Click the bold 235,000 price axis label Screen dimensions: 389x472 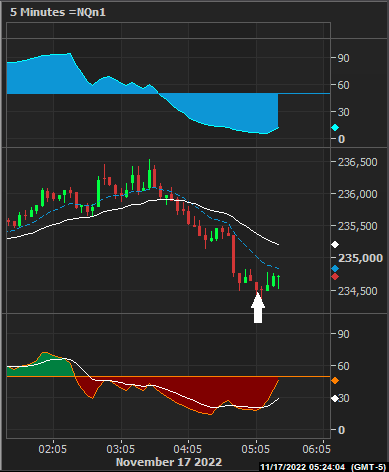[360, 258]
